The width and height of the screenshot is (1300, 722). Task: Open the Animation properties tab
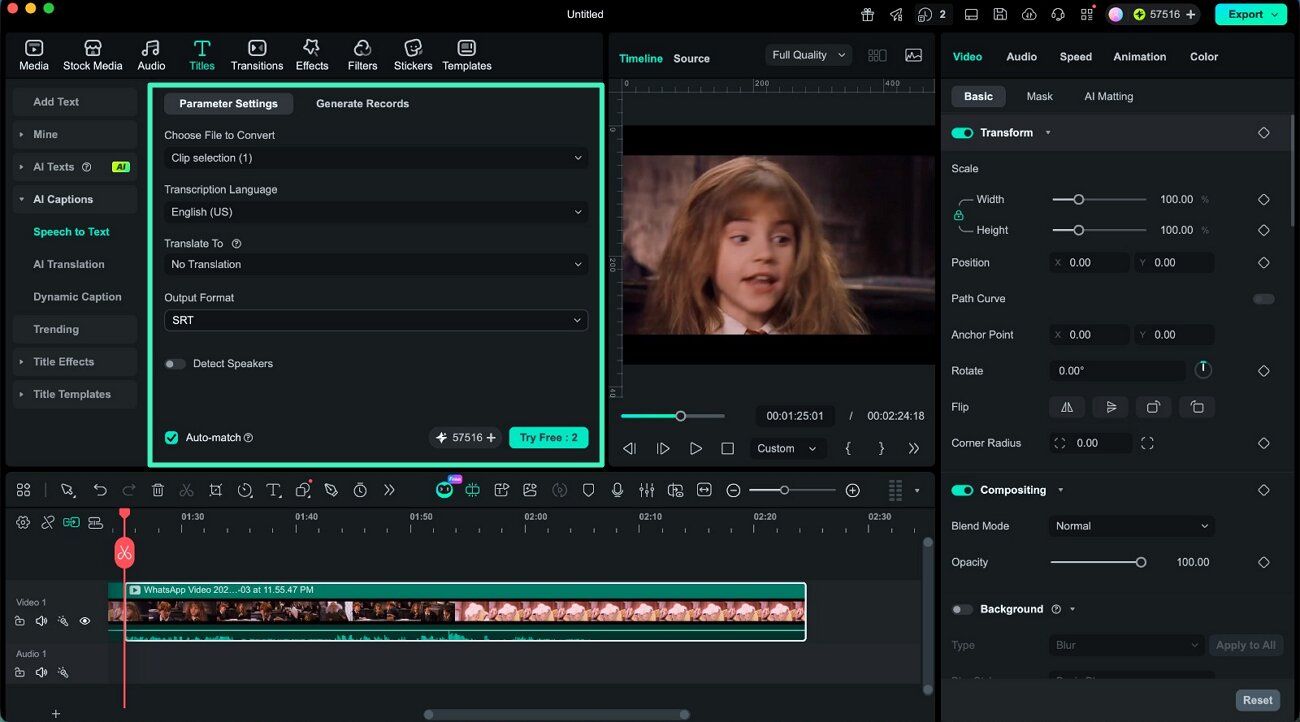click(x=1140, y=57)
